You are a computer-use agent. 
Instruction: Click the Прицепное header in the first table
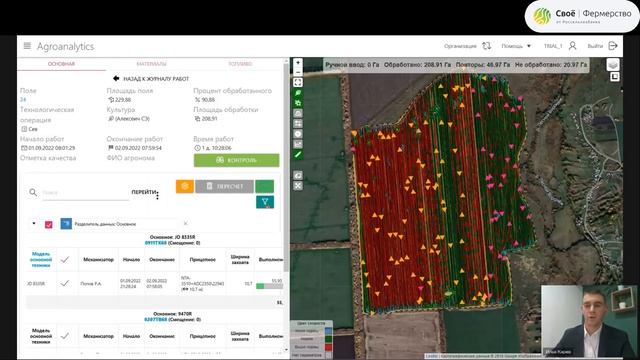tap(202, 260)
